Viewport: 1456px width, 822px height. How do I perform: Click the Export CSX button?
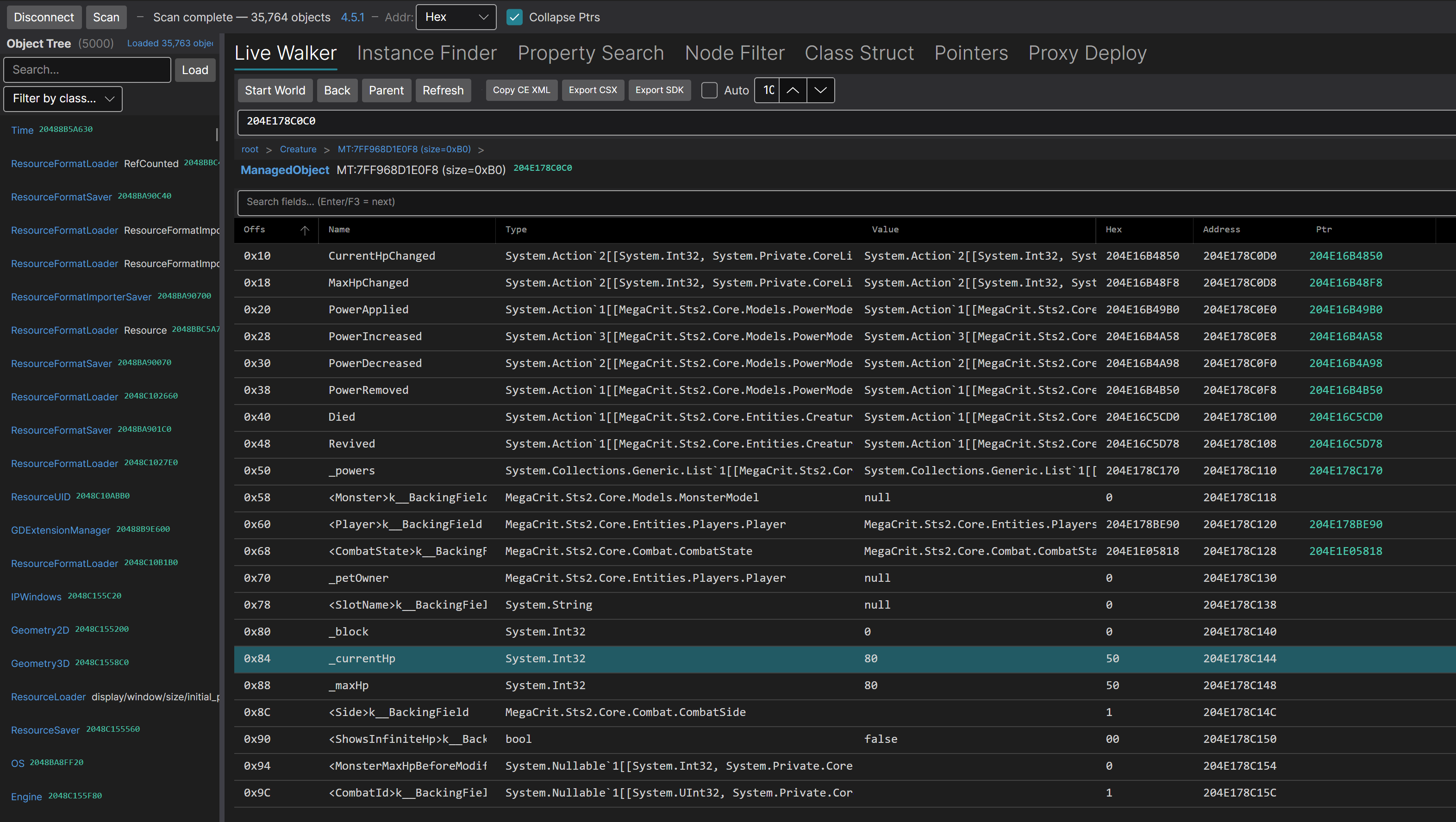[x=592, y=90]
